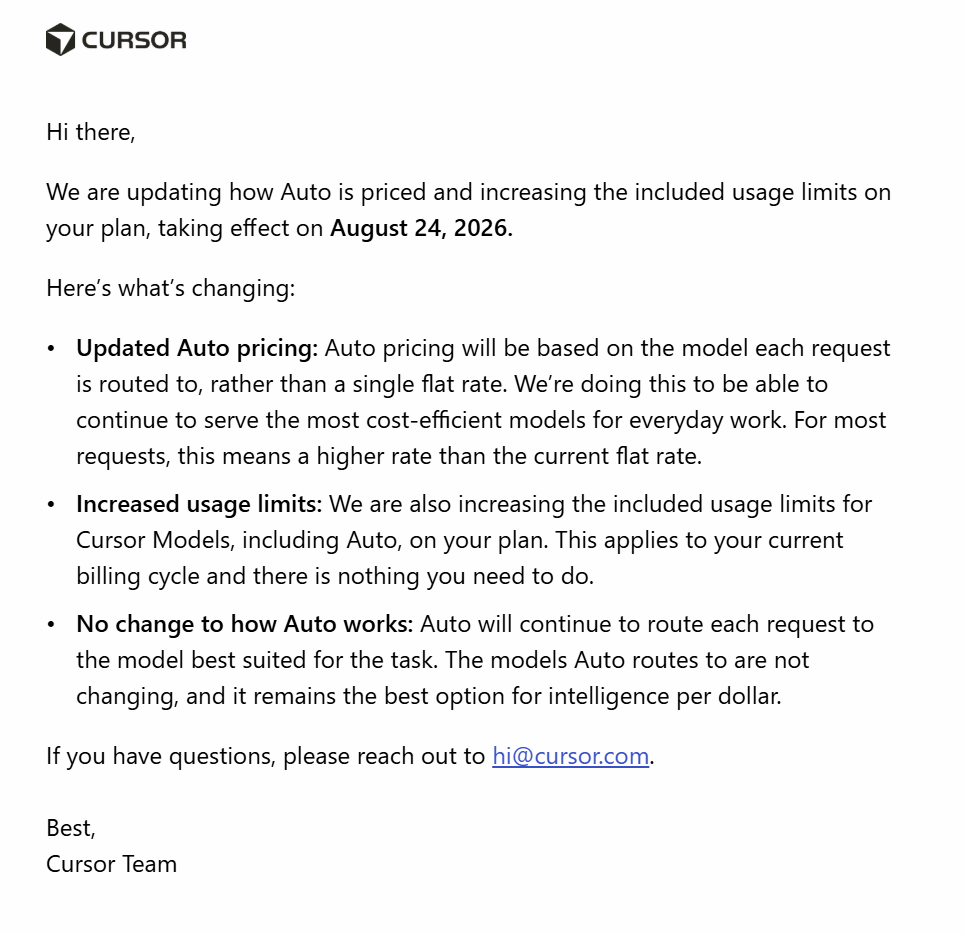The height and width of the screenshot is (934, 965).
Task: Click the bold date August 24, 2026
Action: 421,228
